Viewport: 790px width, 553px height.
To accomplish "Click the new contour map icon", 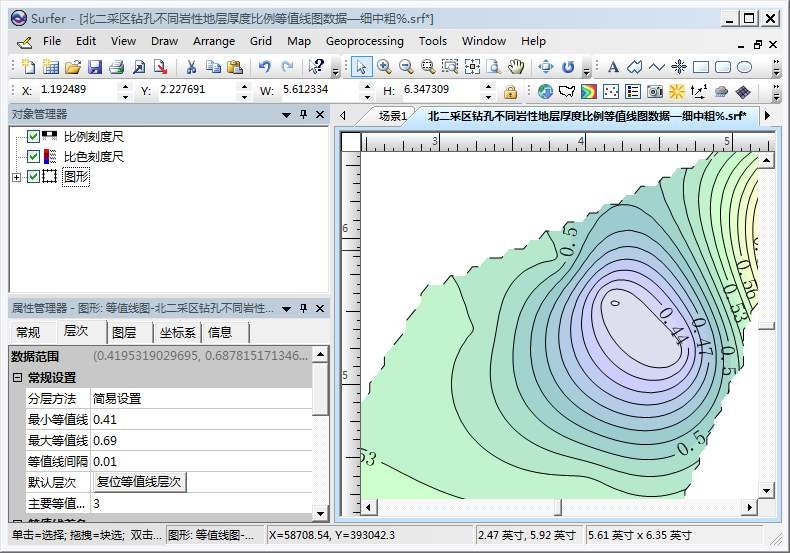I will 588,92.
